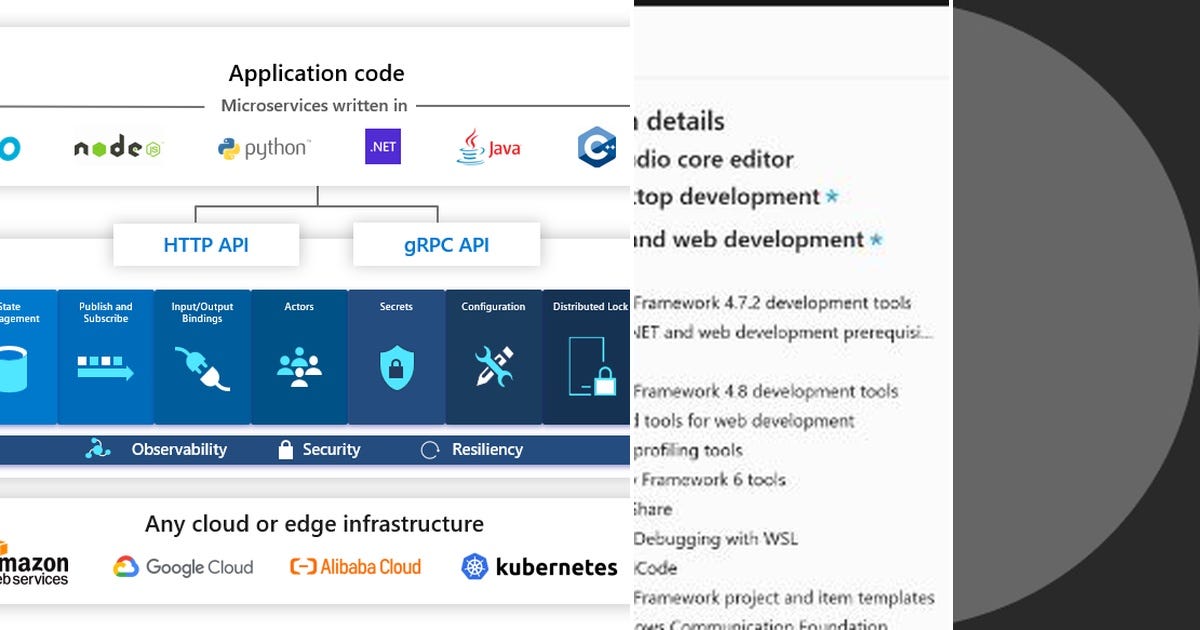Select the Node.js logo

point(117,147)
